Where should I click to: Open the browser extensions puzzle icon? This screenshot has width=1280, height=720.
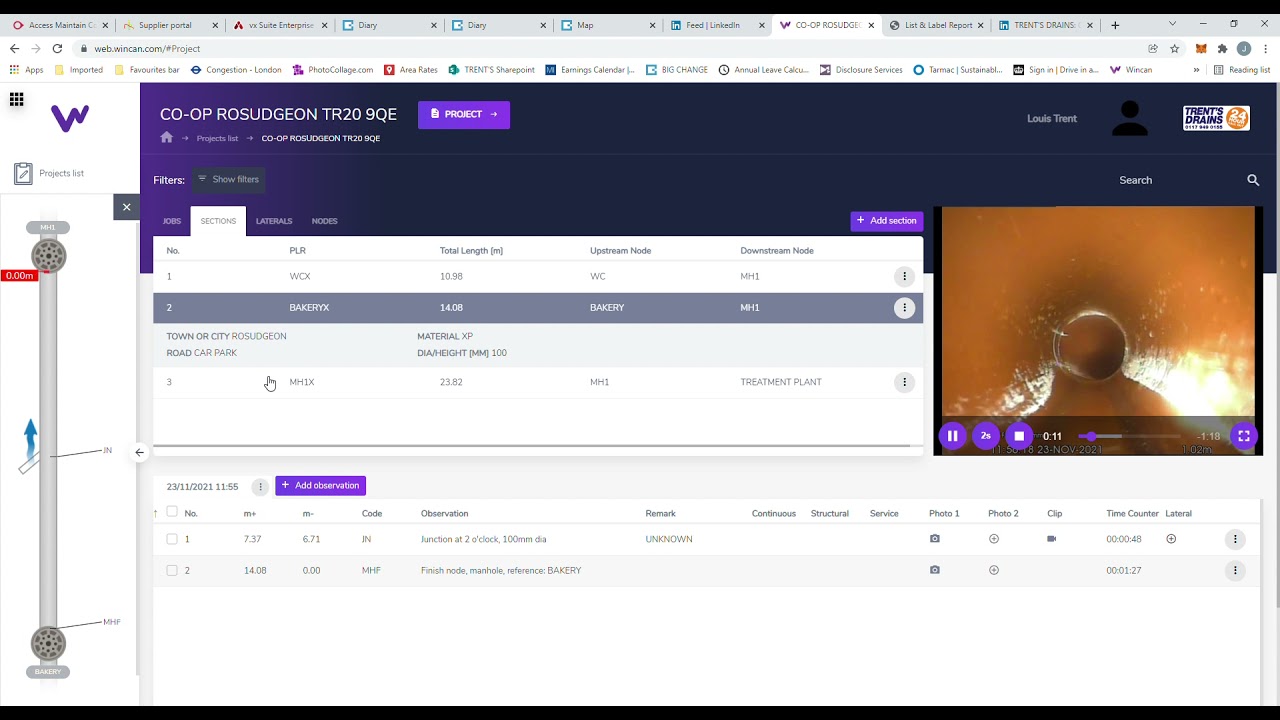click(x=1222, y=48)
